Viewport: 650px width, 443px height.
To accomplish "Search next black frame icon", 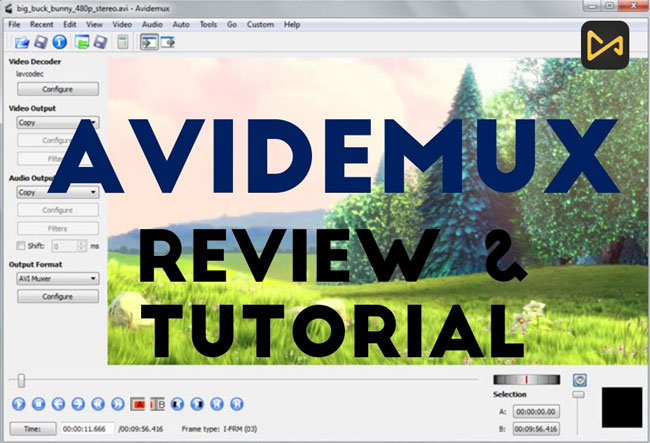I will 197,404.
